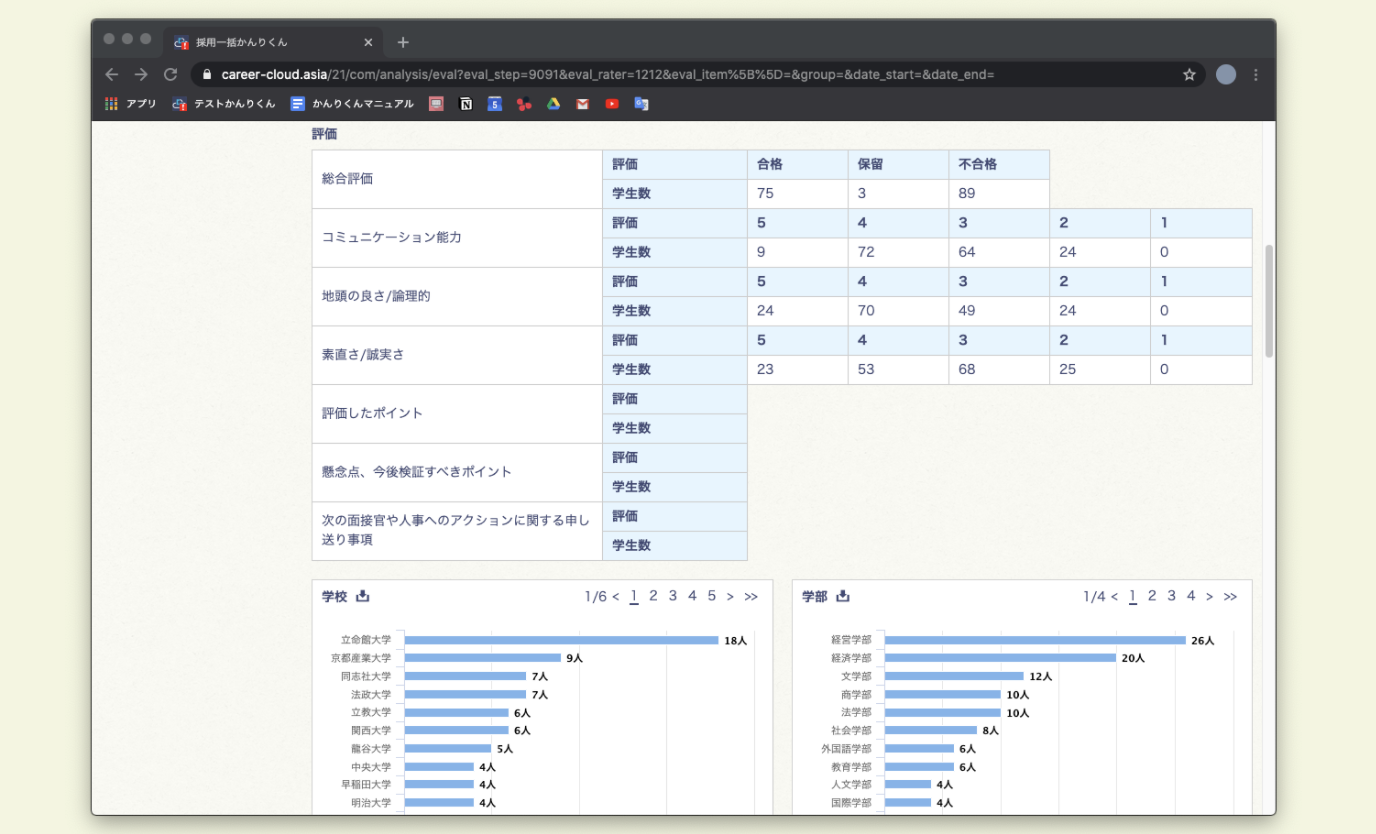Open the Notion bookmark icon
The height and width of the screenshot is (834, 1376).
tap(465, 103)
